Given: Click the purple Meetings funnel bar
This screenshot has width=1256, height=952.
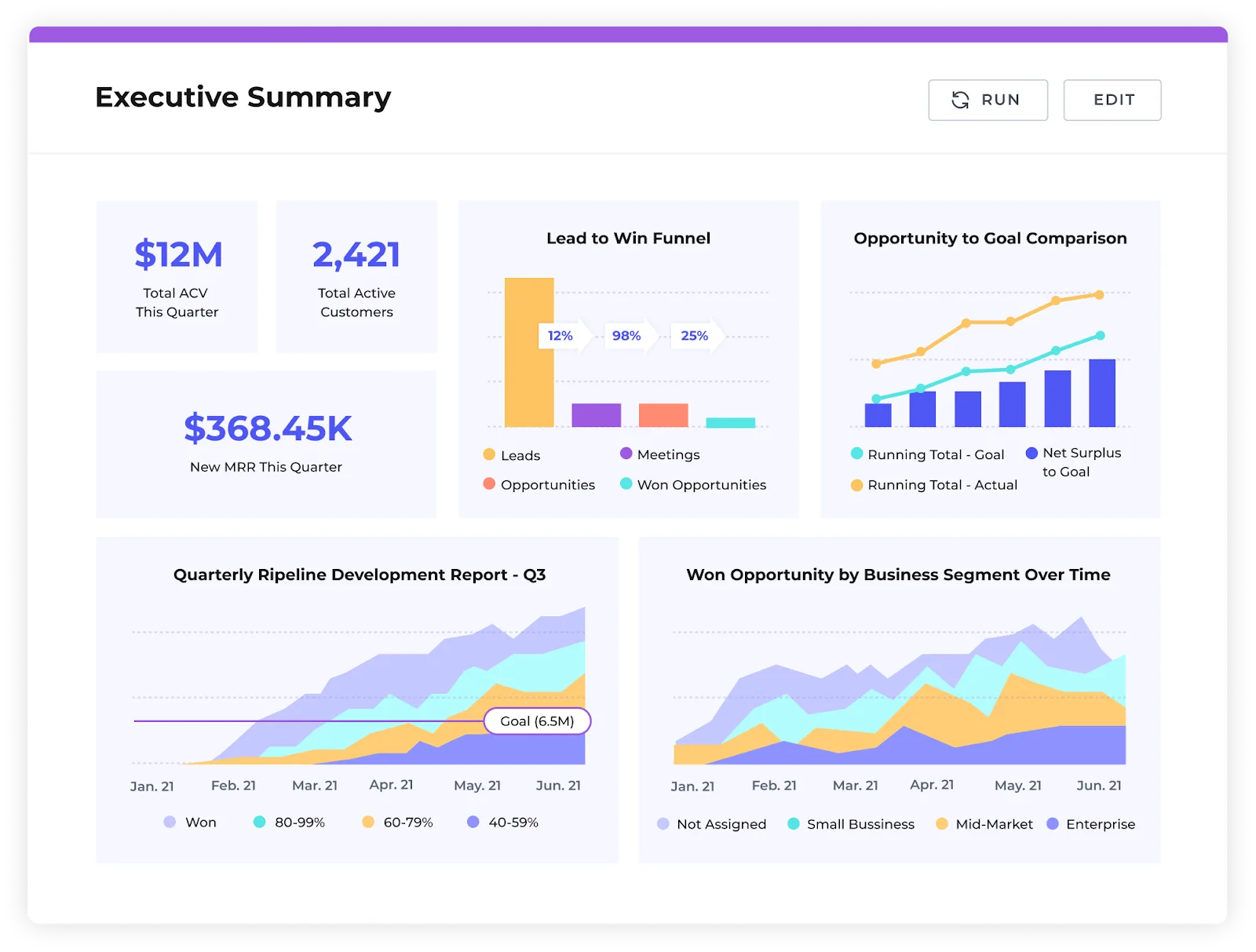Looking at the screenshot, I should pos(597,415).
